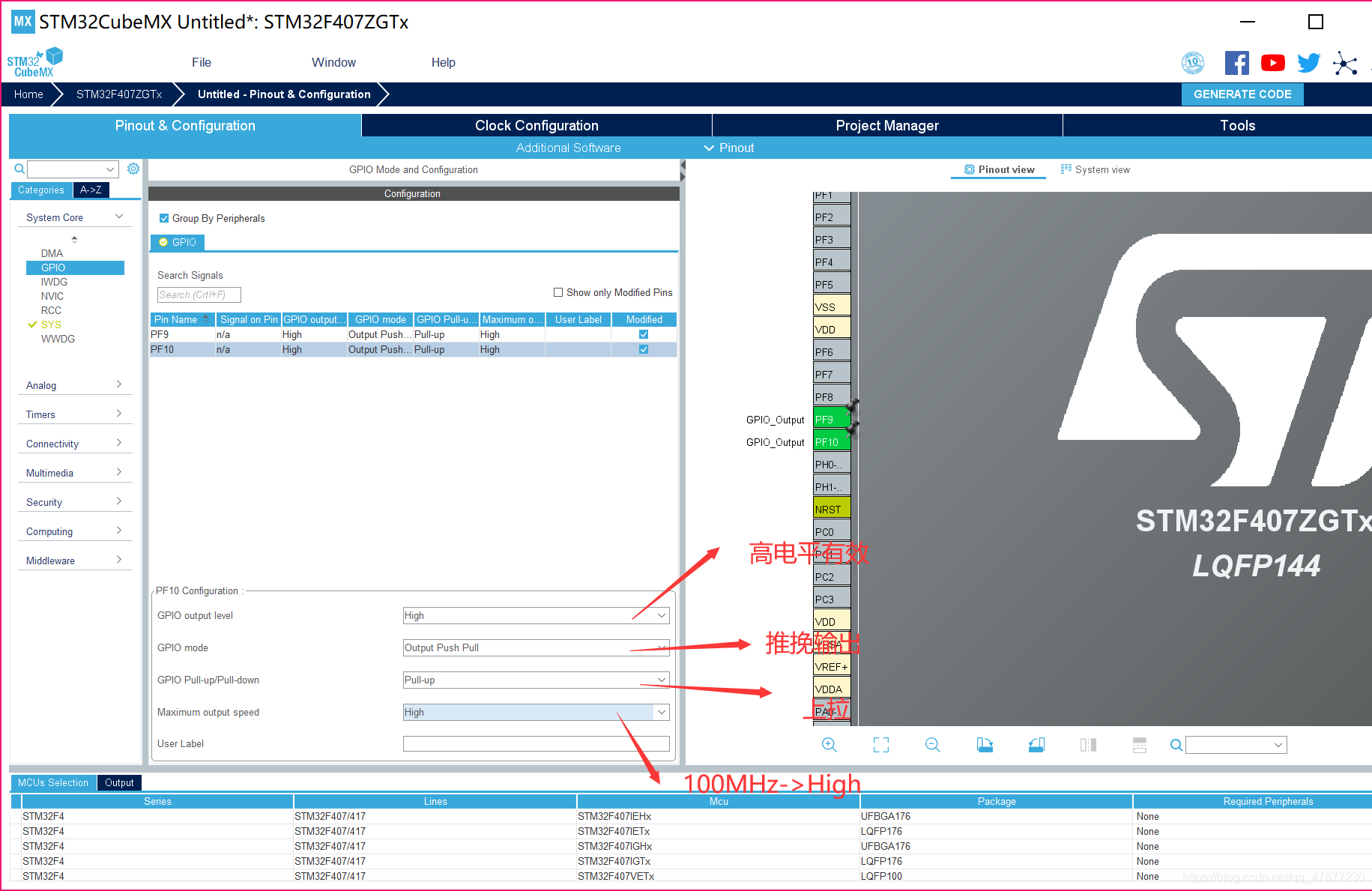The image size is (1372, 891).
Task: Open the categories settings gear
Action: tap(133, 169)
